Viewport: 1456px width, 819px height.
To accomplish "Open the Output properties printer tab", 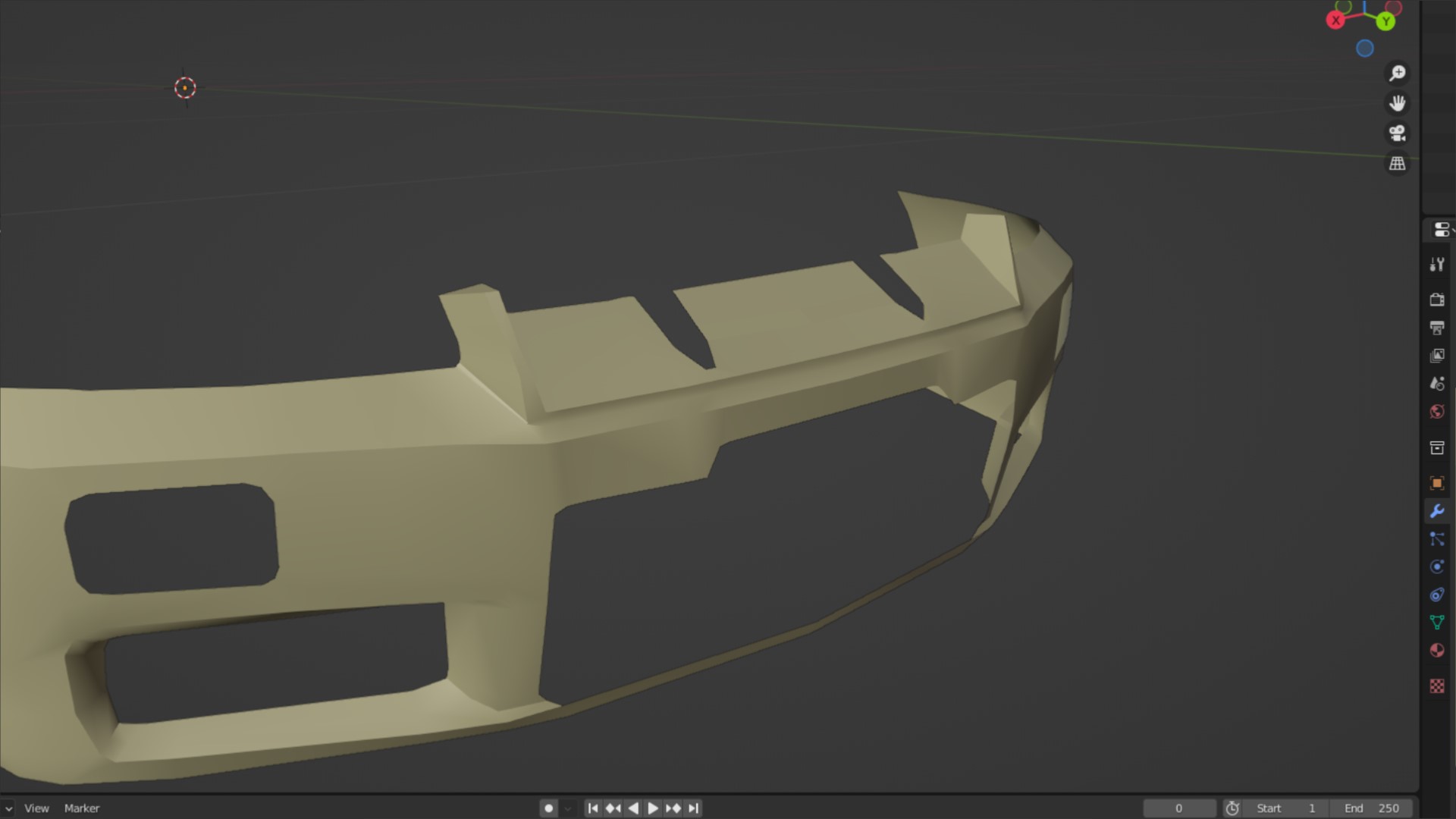I will 1436,328.
